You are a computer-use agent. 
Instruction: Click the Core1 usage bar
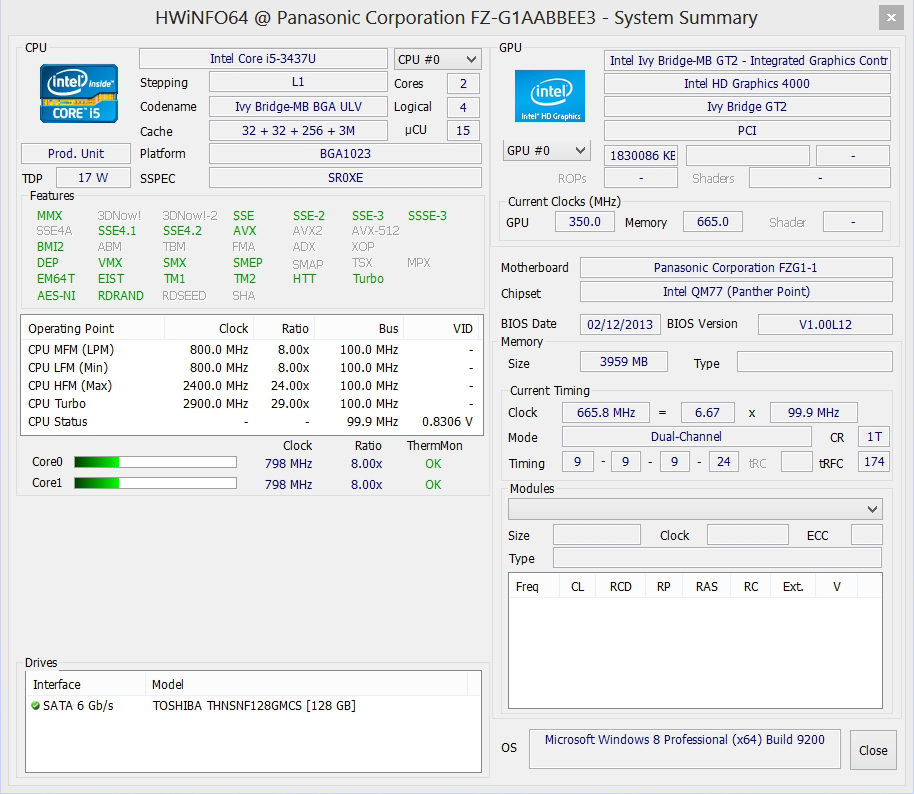[155, 484]
